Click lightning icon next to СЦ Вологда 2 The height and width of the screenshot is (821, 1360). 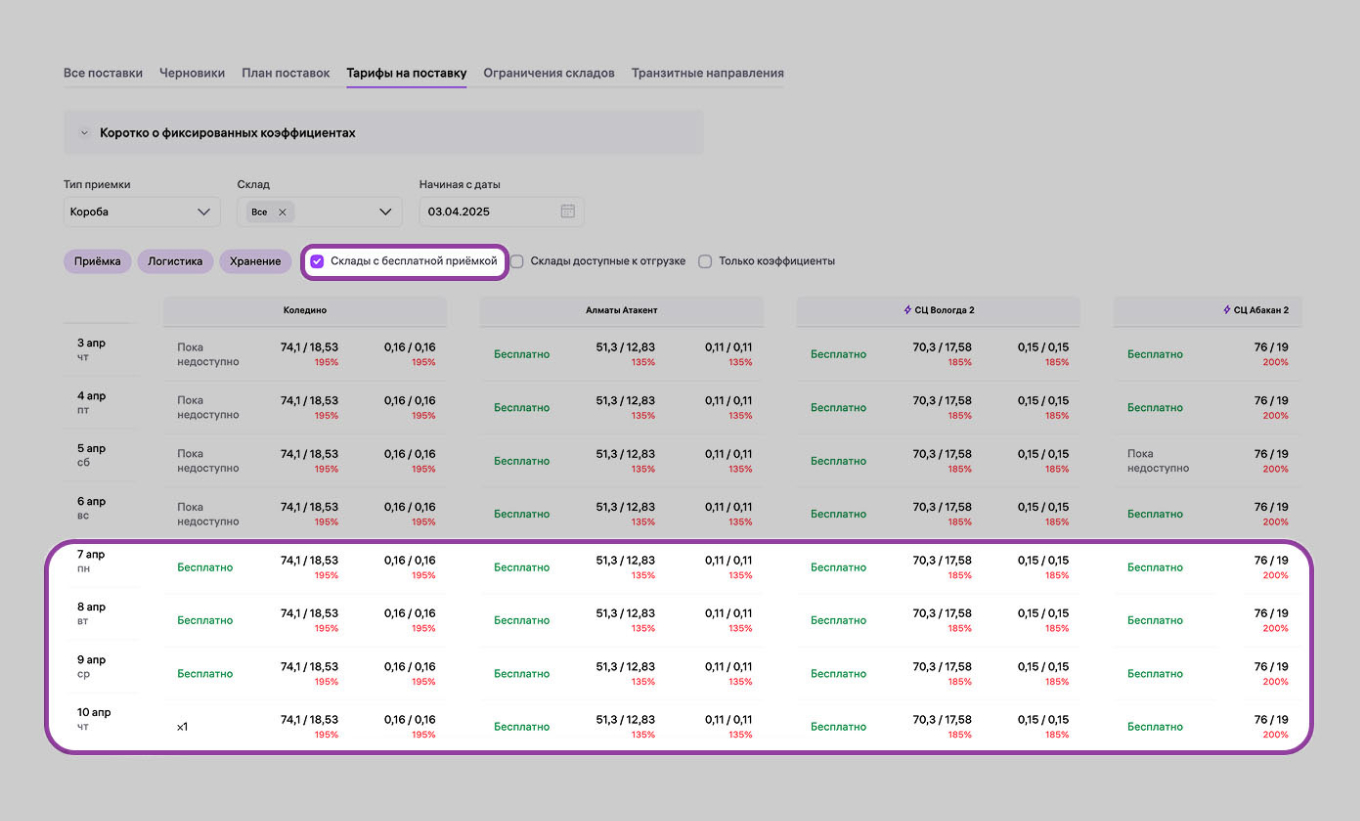907,310
